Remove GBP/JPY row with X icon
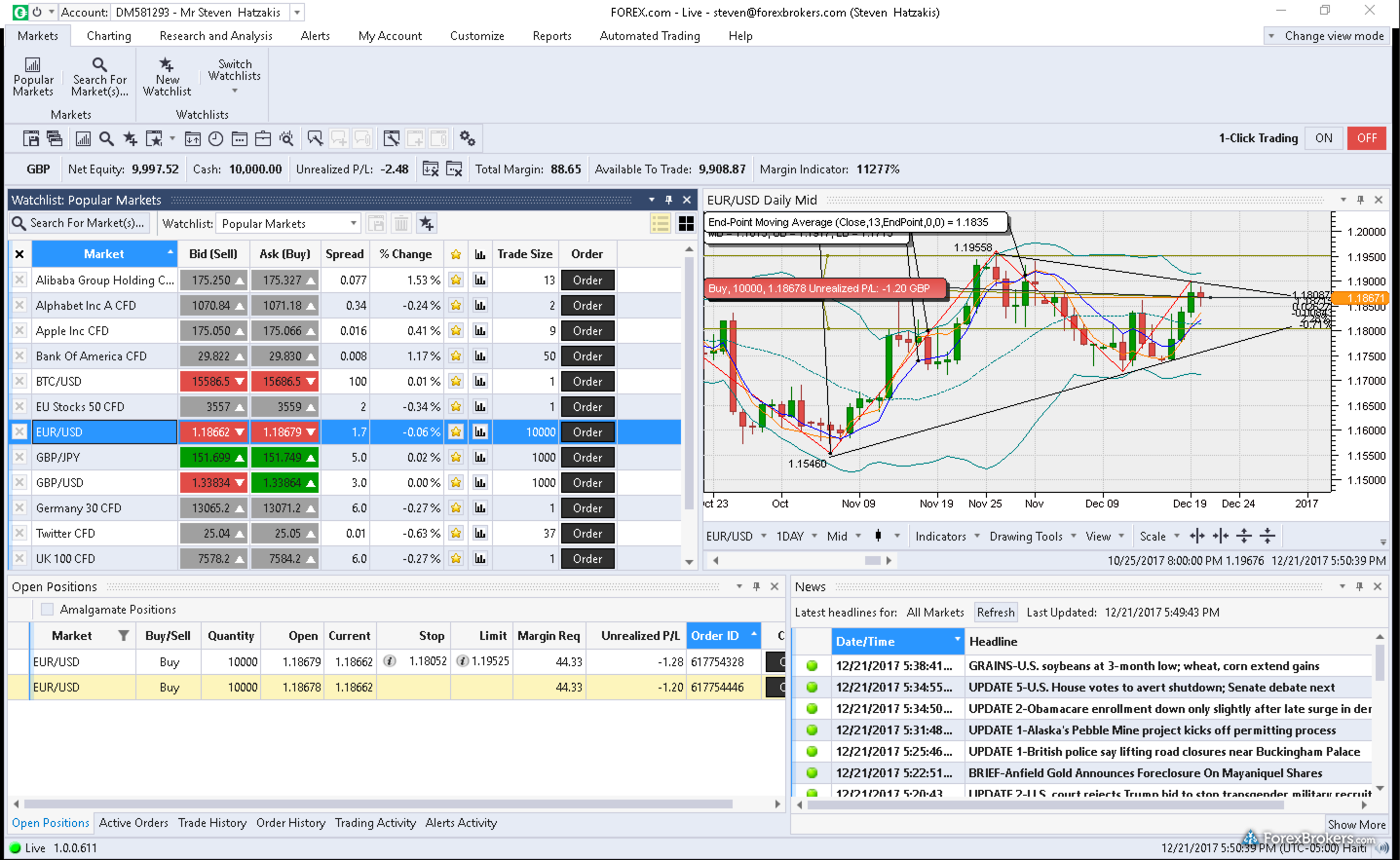Image resolution: width=1400 pixels, height=860 pixels. coord(19,458)
